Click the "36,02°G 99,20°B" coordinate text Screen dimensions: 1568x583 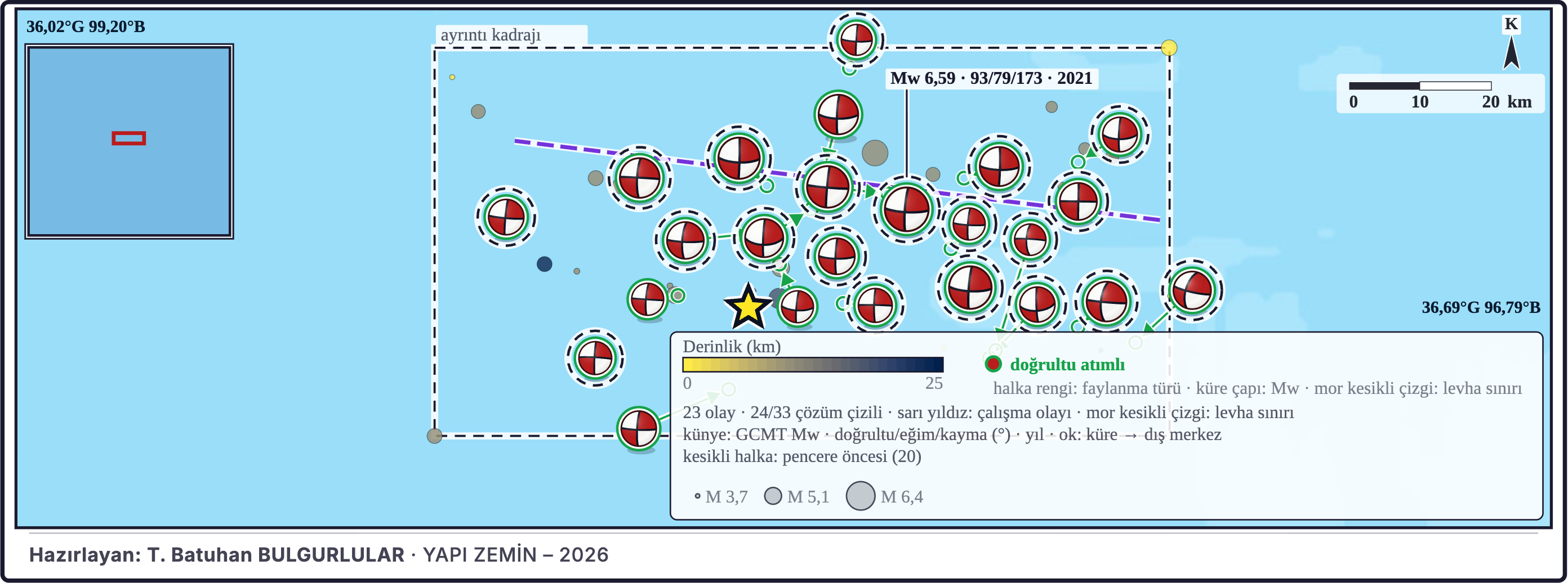86,27
